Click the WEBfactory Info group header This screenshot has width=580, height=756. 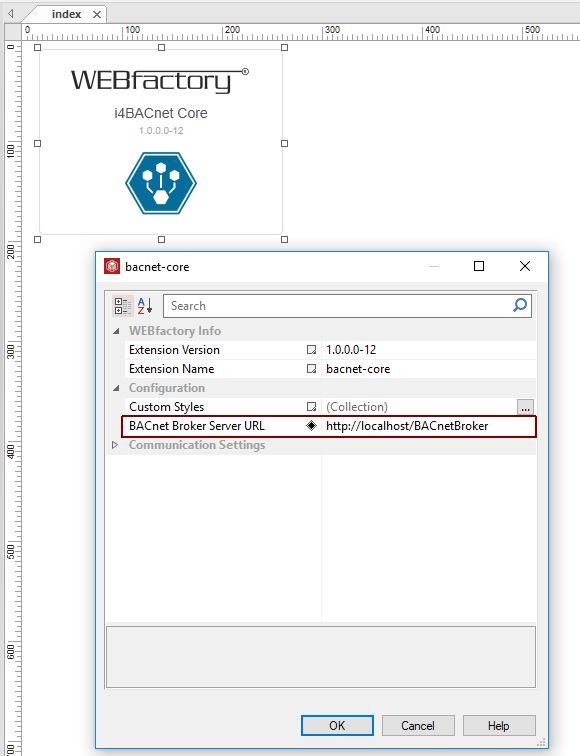[x=175, y=331]
